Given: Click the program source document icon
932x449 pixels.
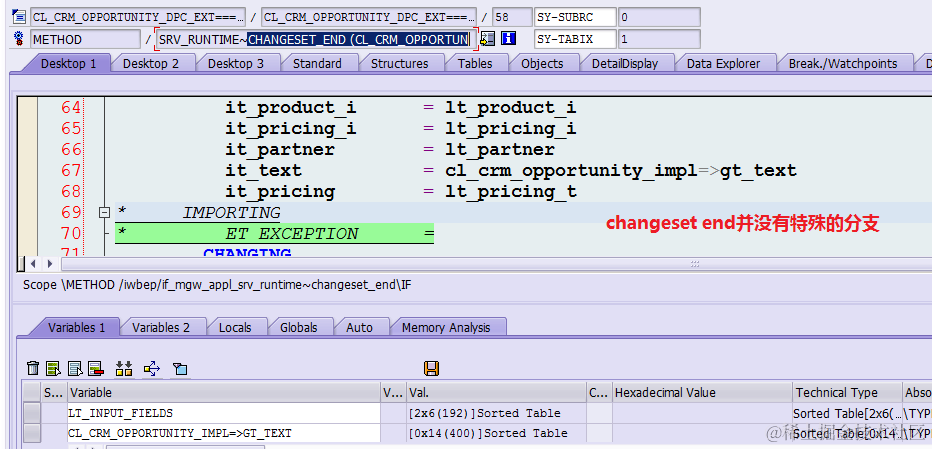Looking at the screenshot, I should [x=18, y=17].
